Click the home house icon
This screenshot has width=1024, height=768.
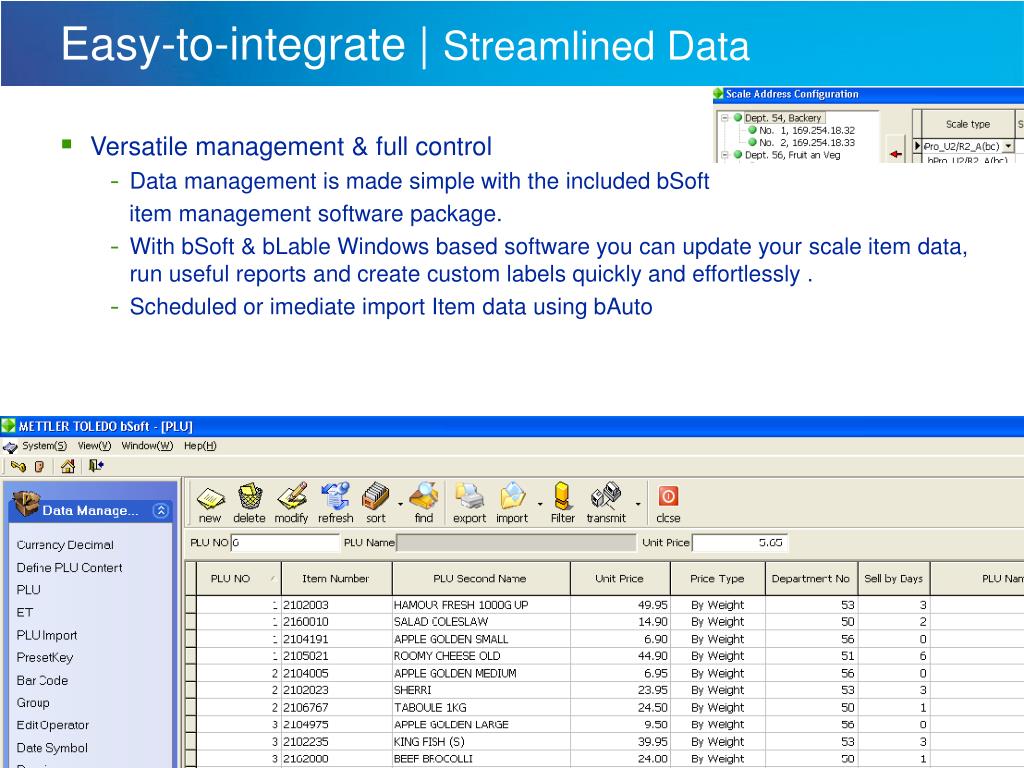tap(68, 466)
